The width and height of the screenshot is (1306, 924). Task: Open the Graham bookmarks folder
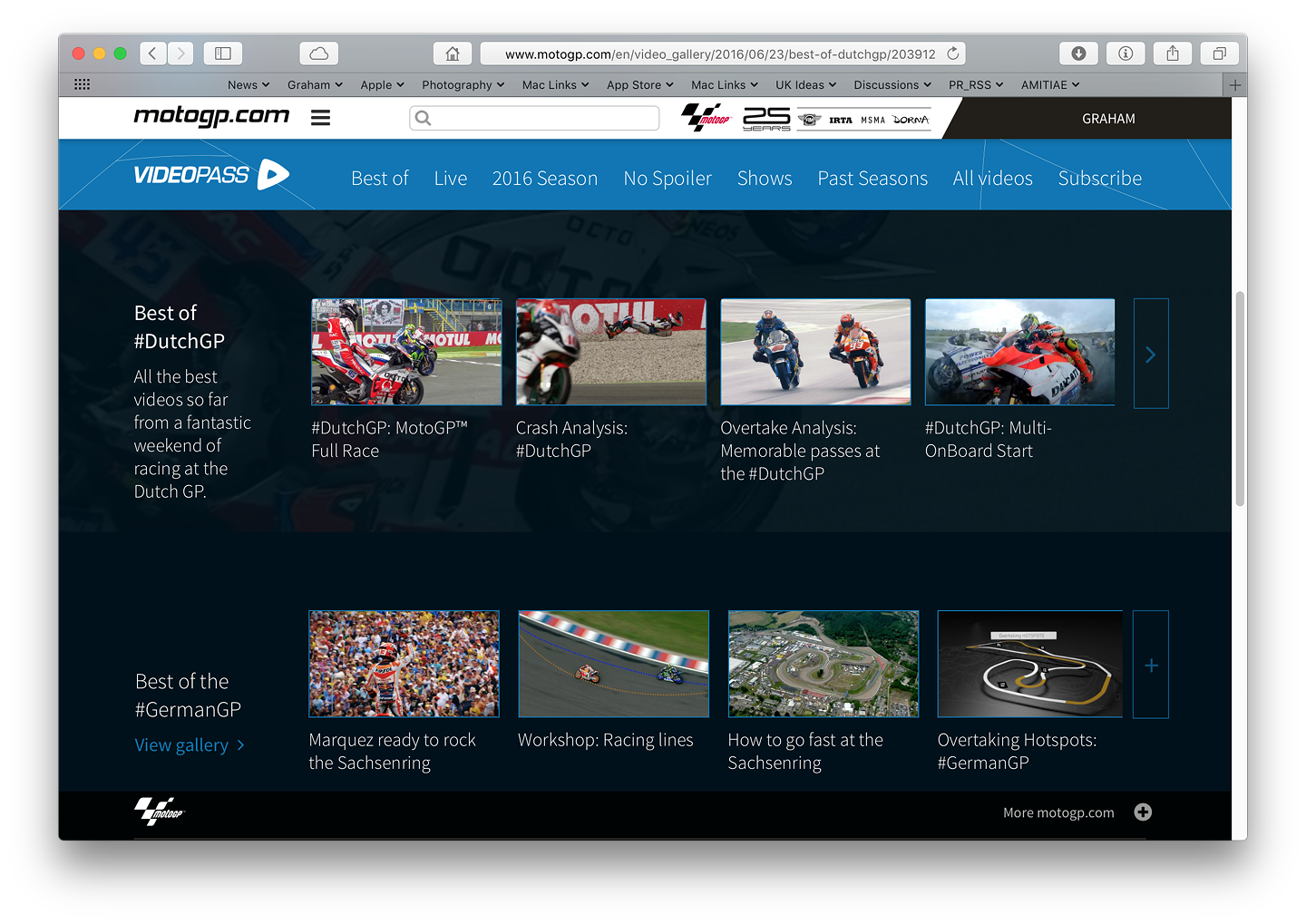(x=315, y=85)
